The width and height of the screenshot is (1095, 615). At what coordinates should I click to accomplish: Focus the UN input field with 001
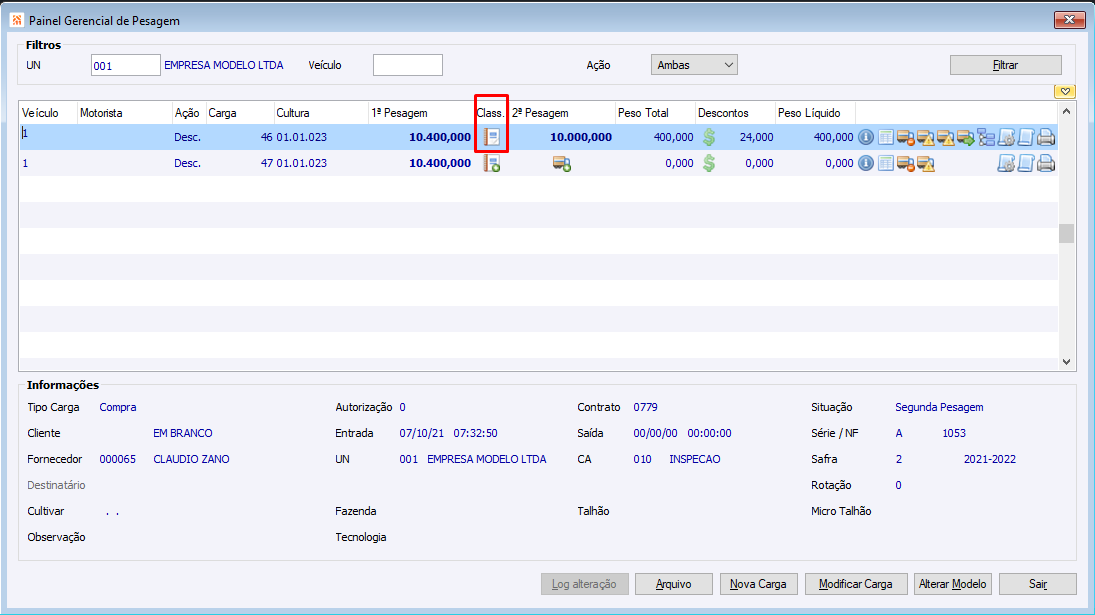tap(126, 66)
